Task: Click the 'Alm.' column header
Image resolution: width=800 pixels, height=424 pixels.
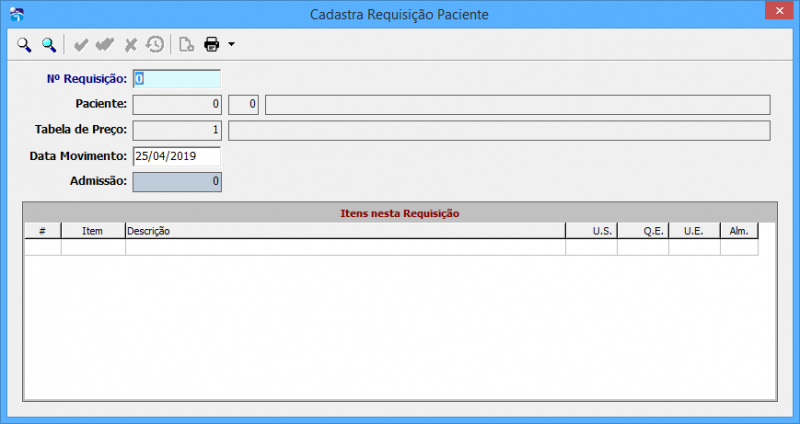Action: click(739, 231)
